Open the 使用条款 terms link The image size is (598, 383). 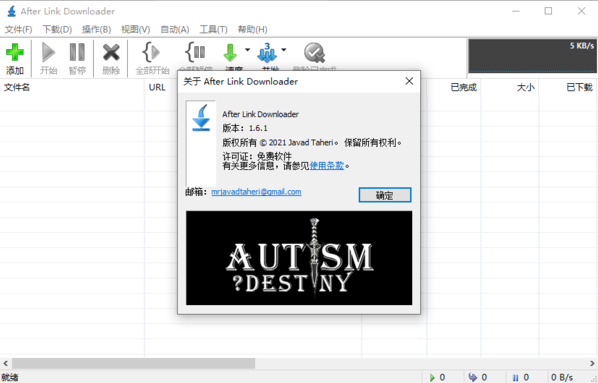pos(326,166)
